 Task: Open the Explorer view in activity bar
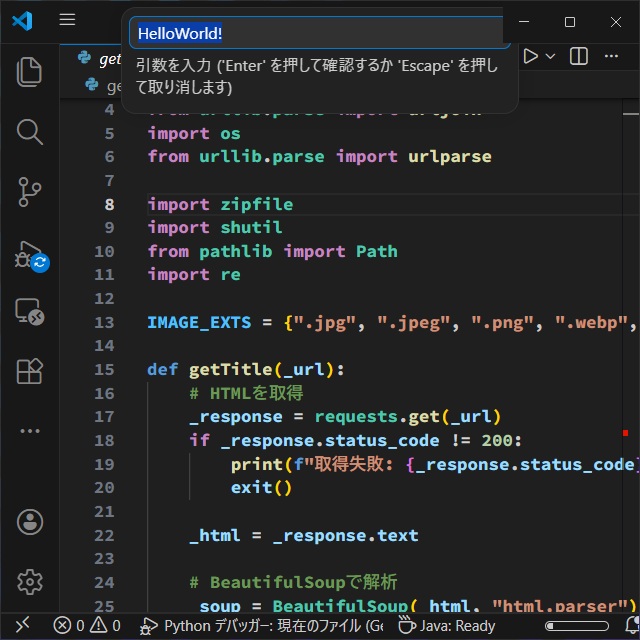[30, 72]
